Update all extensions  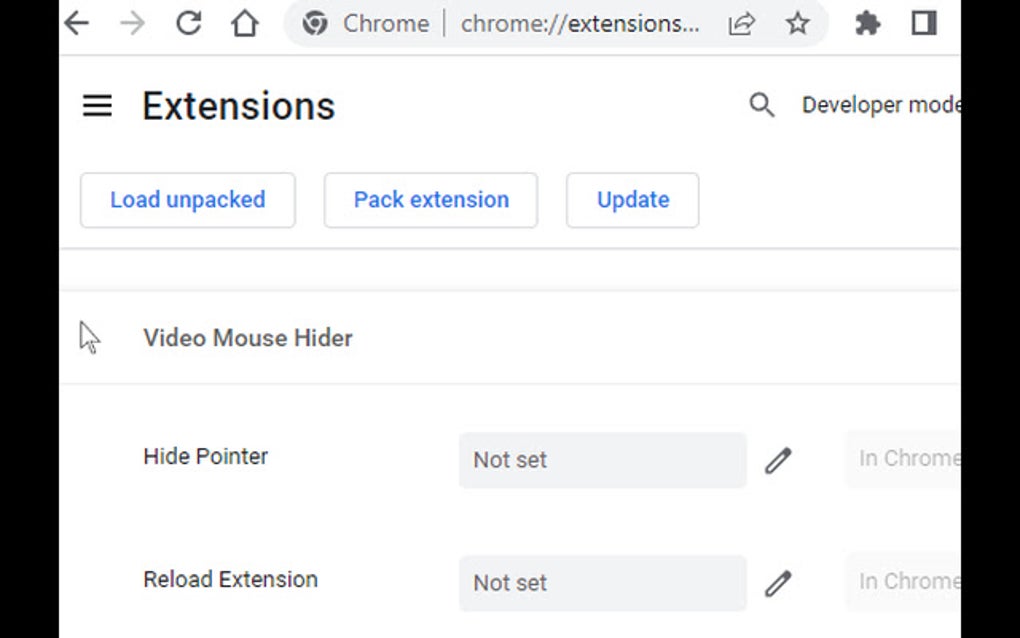tap(632, 200)
